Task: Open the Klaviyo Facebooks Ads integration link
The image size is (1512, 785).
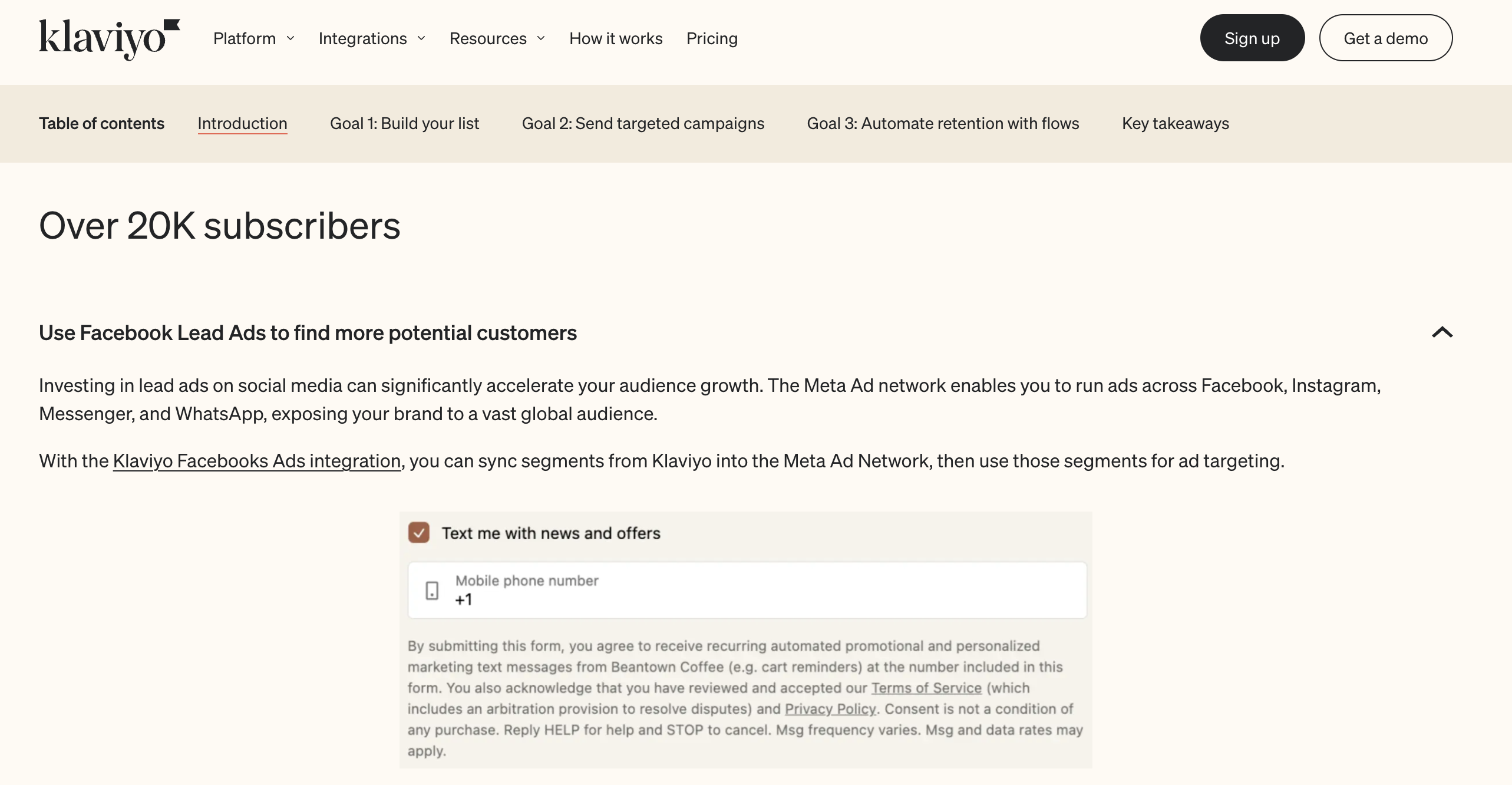Action: 257,461
